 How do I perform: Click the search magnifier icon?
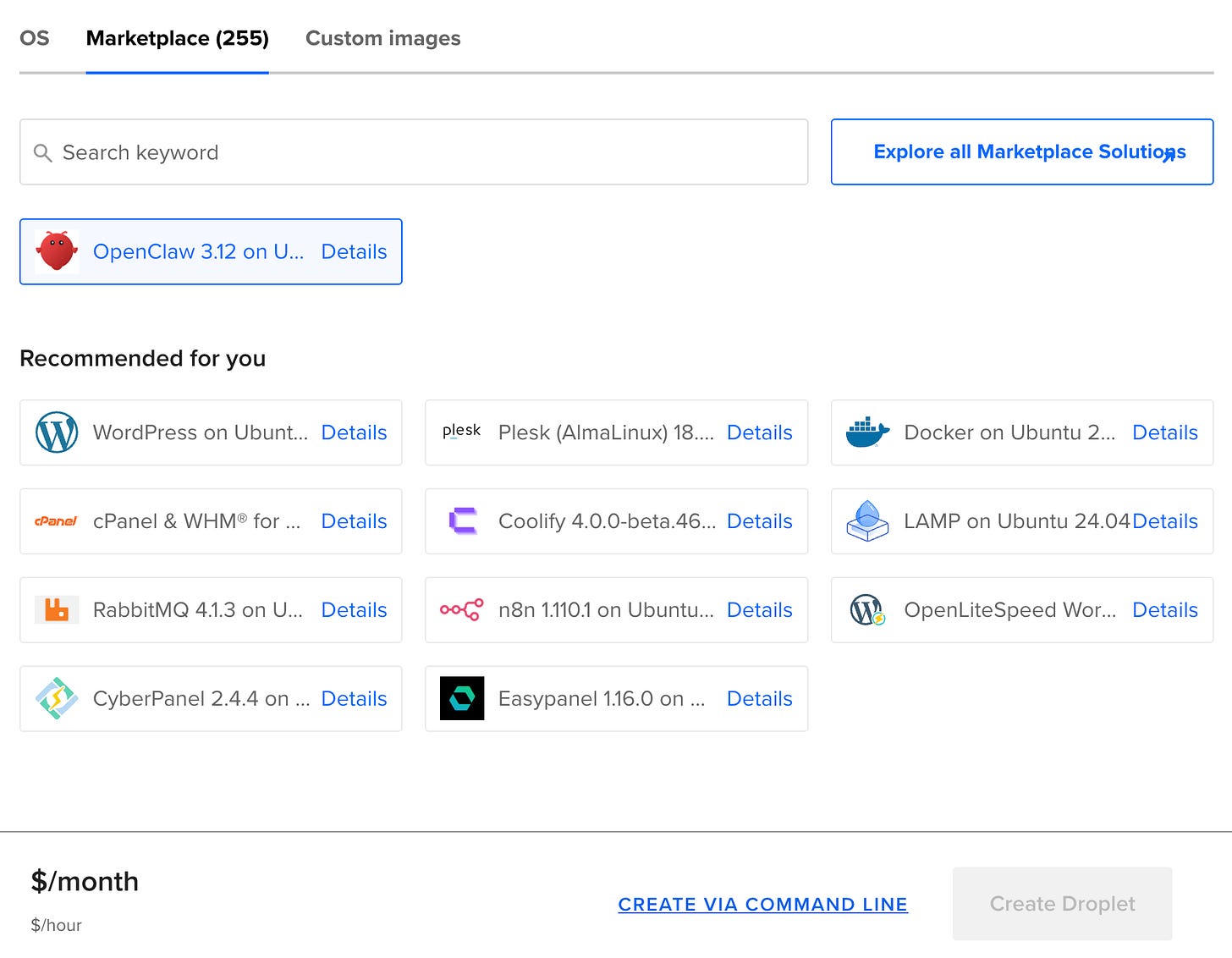pyautogui.click(x=42, y=152)
